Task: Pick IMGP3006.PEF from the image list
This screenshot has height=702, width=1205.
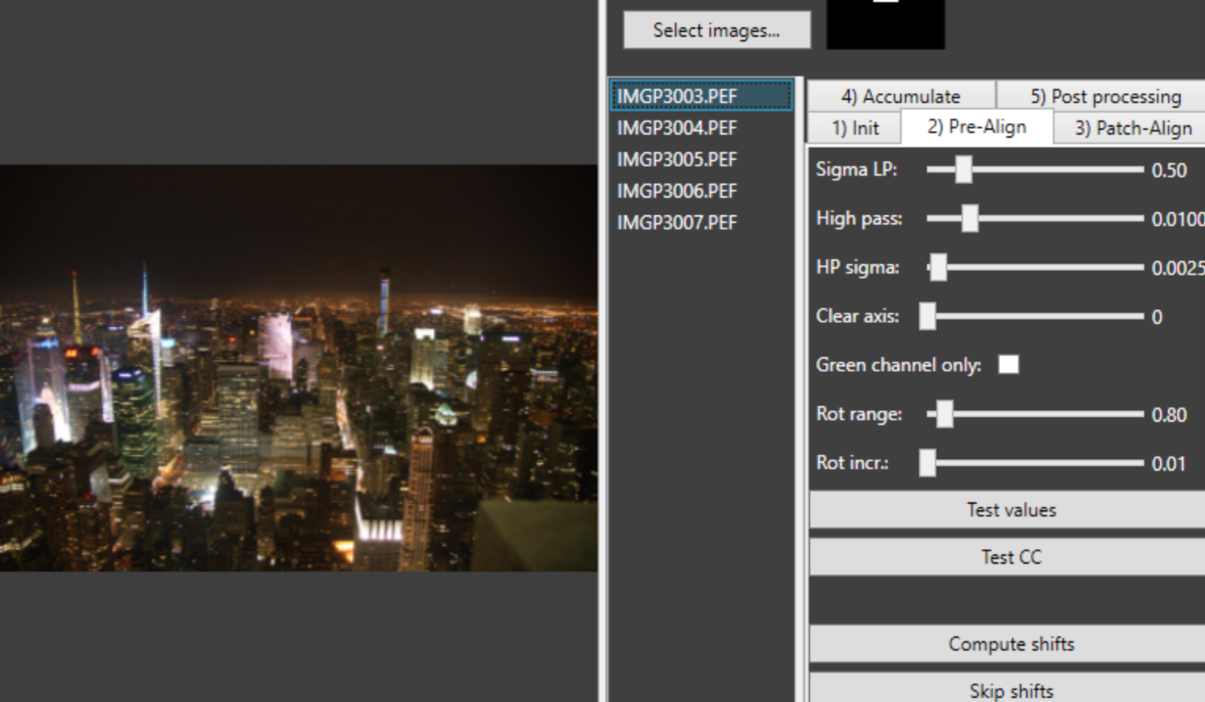Action: 677,191
